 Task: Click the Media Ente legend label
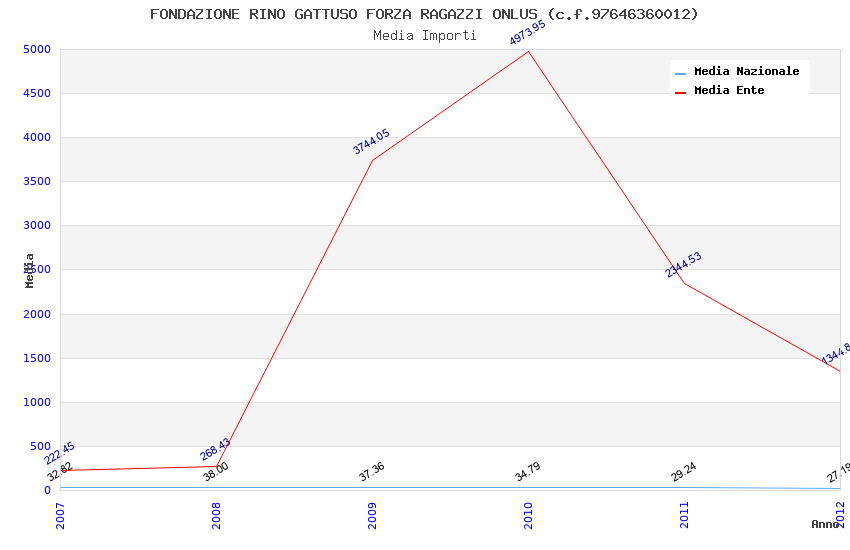click(x=729, y=90)
